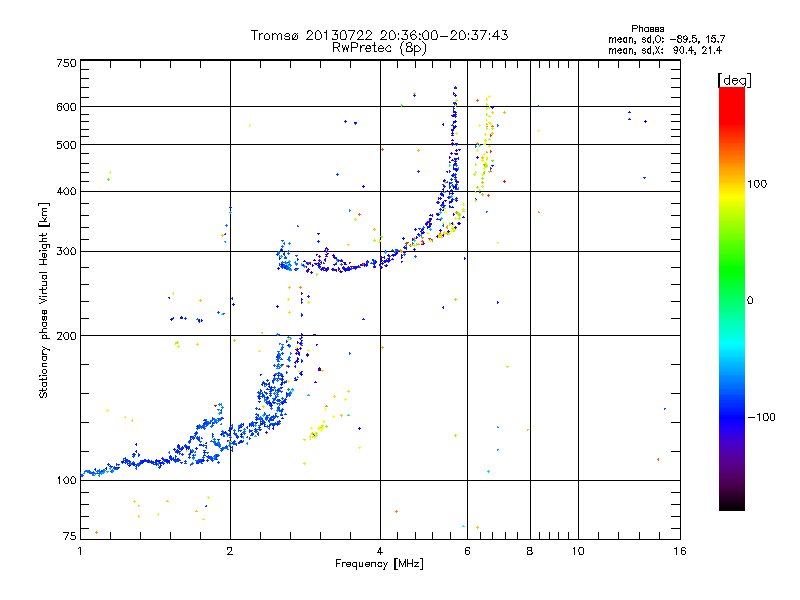Click the colorbar label '0'
Image resolution: width=800 pixels, height=600 pixels.
[x=749, y=301]
